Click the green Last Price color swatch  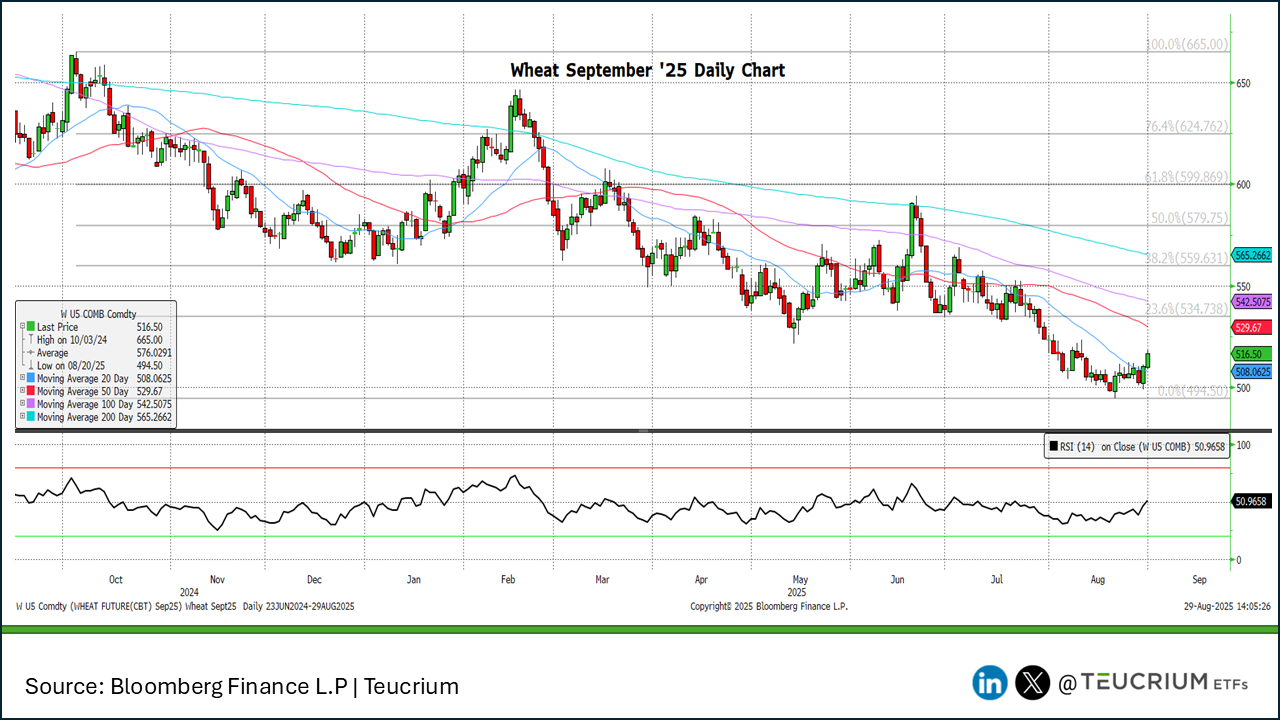31,326
